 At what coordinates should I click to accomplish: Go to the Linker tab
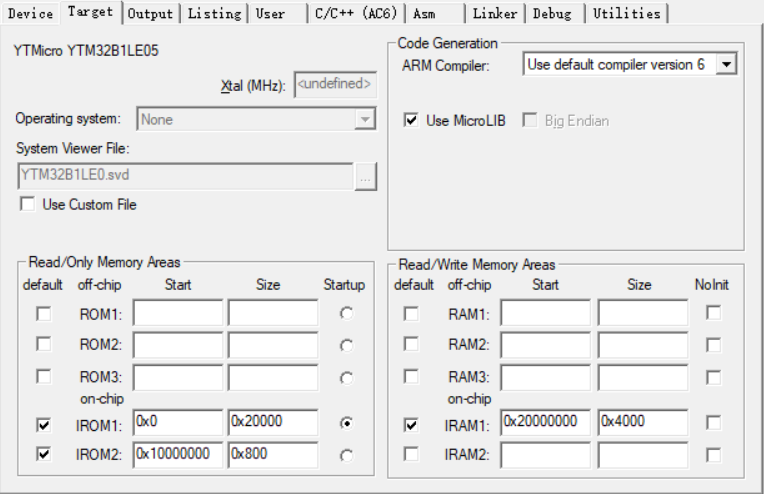(495, 13)
